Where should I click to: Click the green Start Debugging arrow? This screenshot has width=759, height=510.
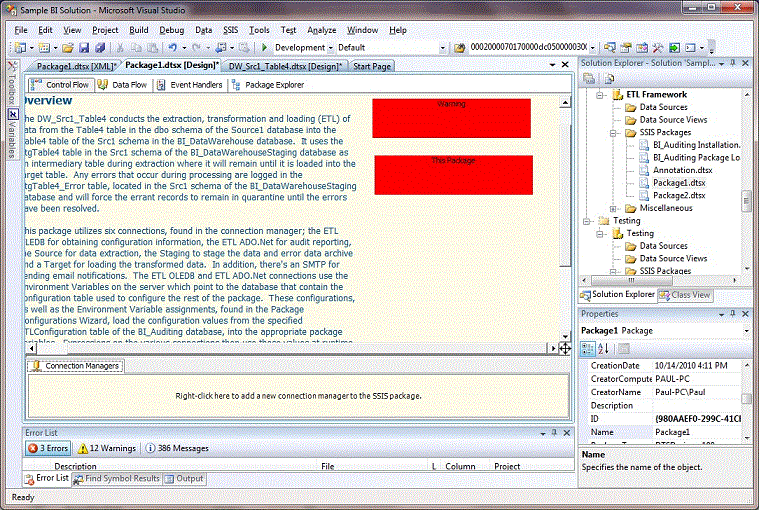click(264, 47)
